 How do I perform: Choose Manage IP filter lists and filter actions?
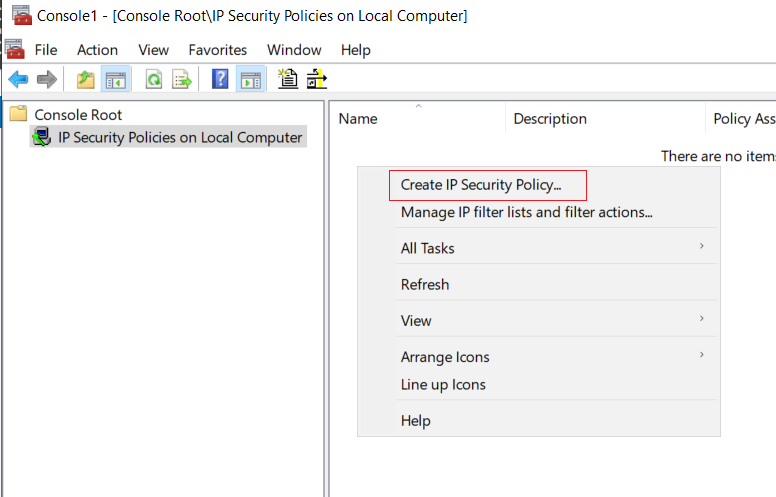[527, 212]
